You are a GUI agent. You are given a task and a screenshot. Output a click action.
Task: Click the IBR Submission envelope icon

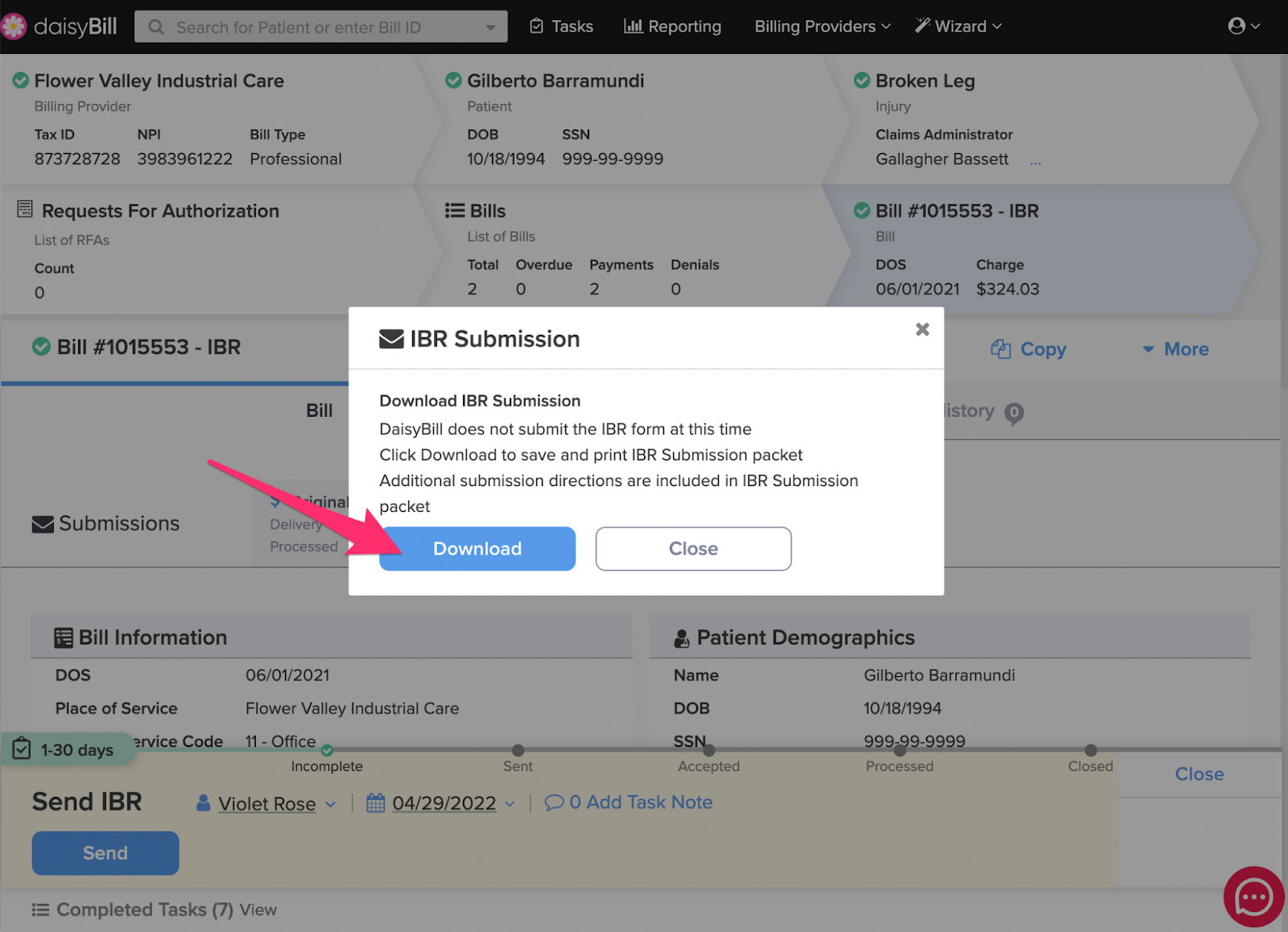pyautogui.click(x=391, y=340)
